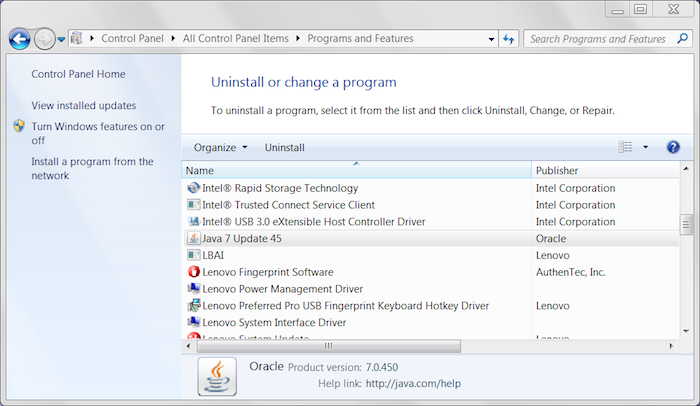Open Install a program from the network
This screenshot has height=406, width=700.
[x=92, y=168]
